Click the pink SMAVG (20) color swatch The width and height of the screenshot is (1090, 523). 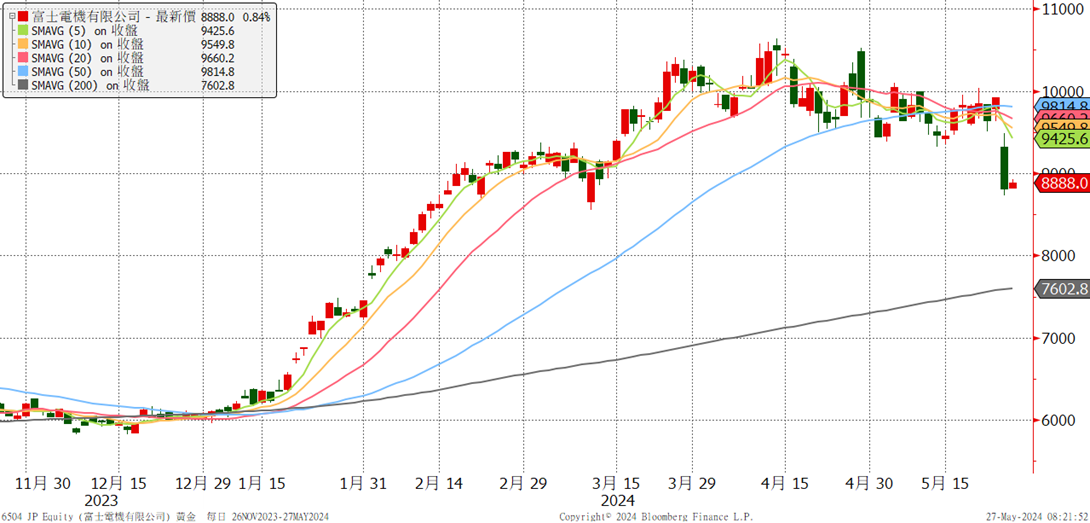pyautogui.click(x=24, y=58)
